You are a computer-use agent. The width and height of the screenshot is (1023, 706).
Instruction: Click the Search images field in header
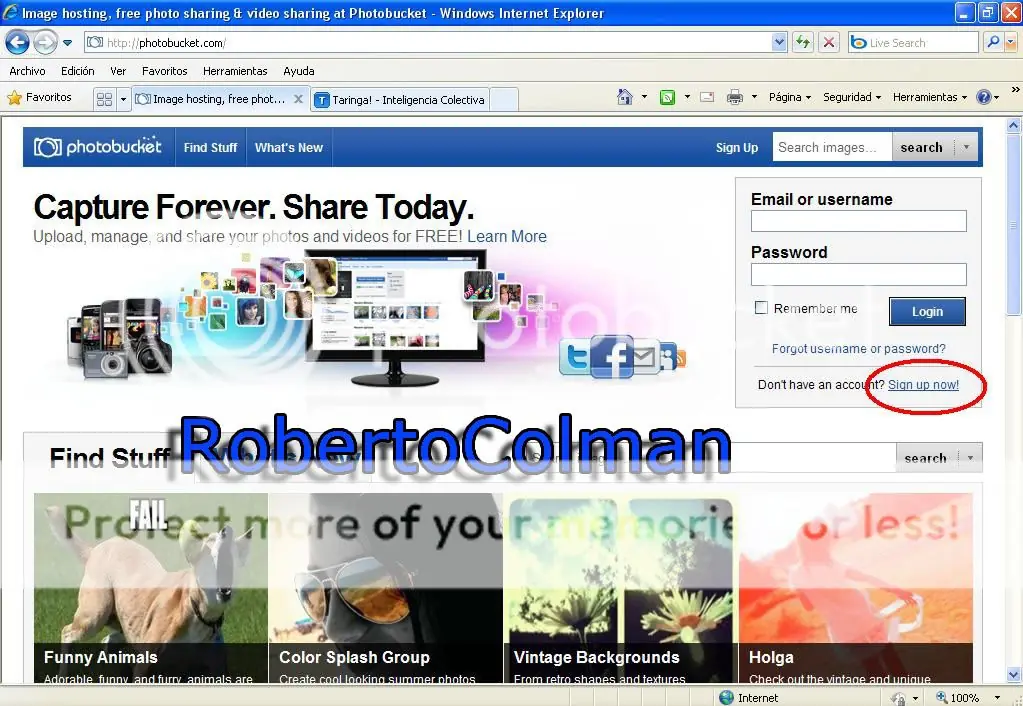pyautogui.click(x=832, y=147)
